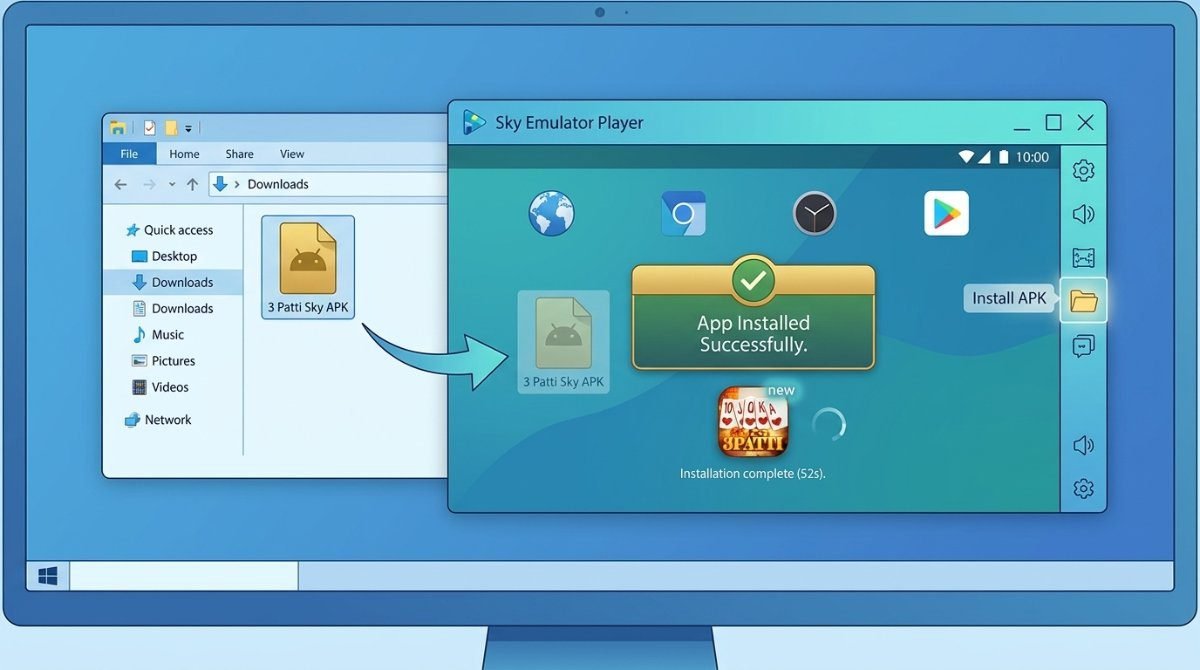
Task: Open the globe browser app in the emulator
Action: tap(550, 213)
